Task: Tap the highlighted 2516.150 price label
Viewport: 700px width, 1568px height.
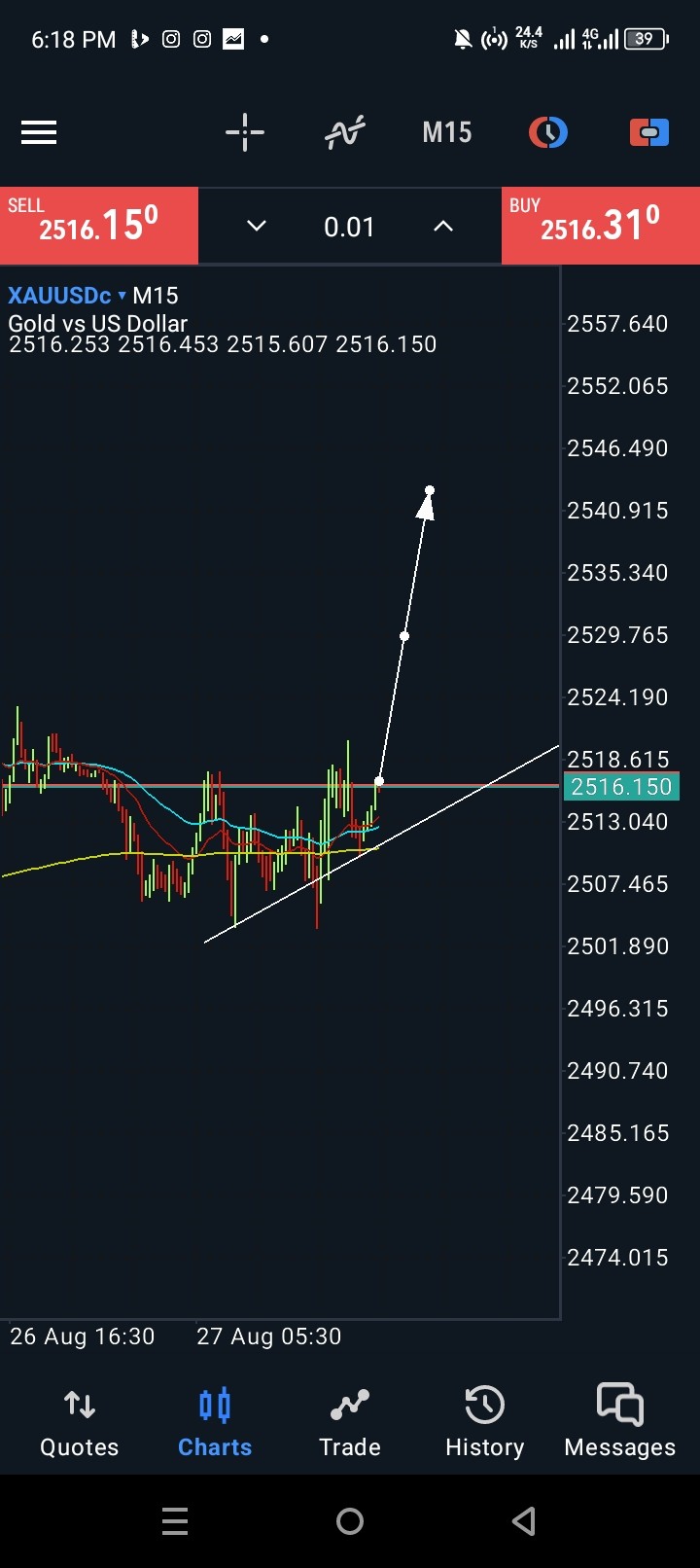Action: [x=621, y=787]
